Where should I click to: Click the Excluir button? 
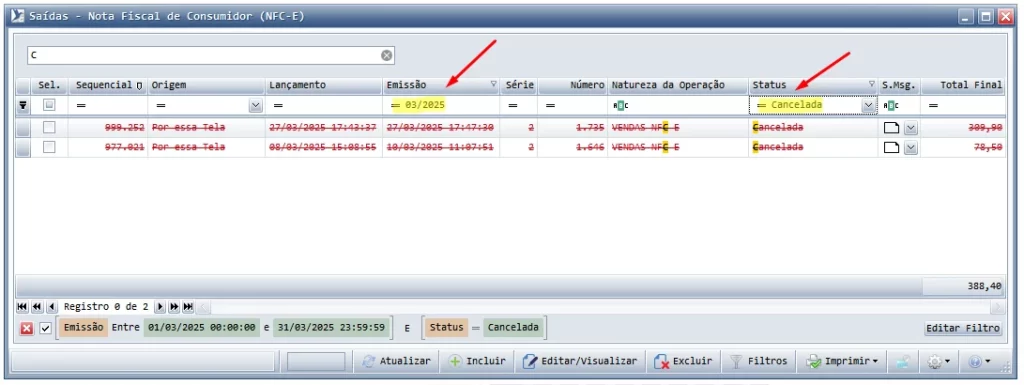pos(683,361)
